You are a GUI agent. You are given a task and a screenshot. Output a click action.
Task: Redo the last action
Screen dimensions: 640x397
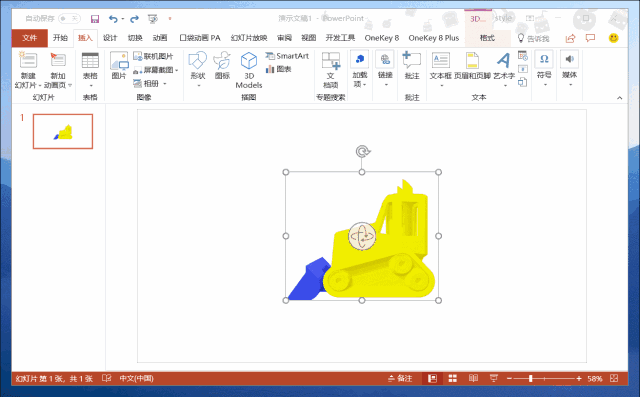tap(134, 19)
